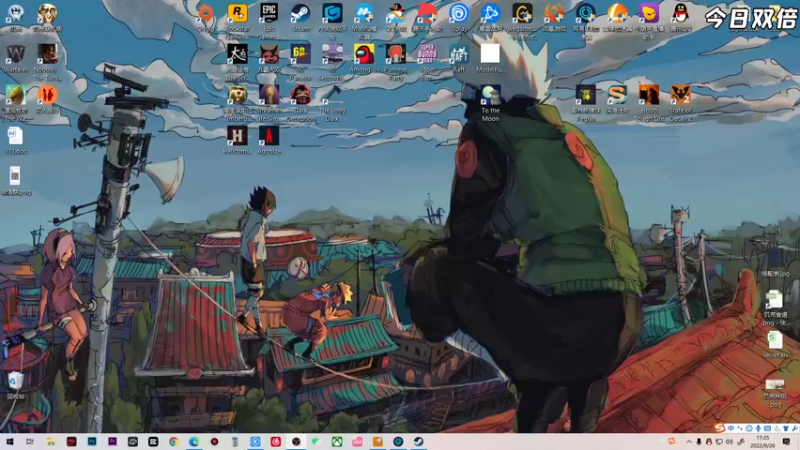The height and width of the screenshot is (450, 800).
Task: Open Task View on the taskbar
Action: [30, 441]
